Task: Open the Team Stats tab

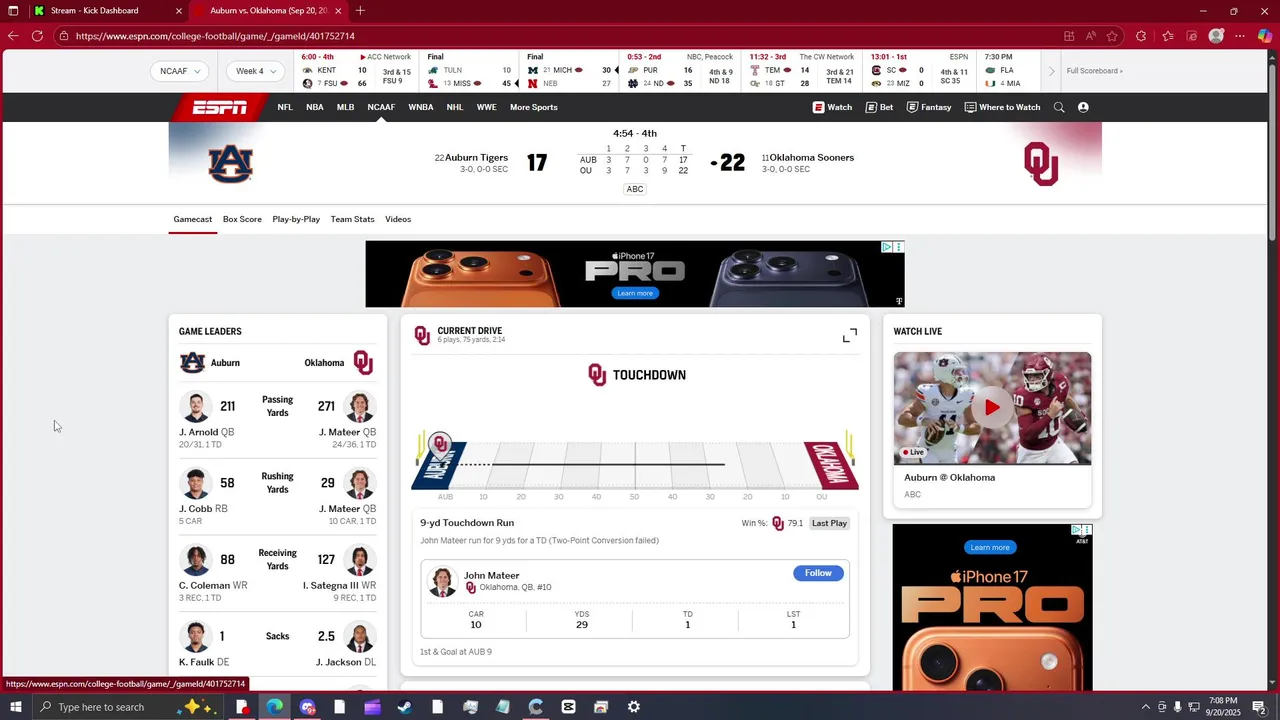Action: click(352, 219)
